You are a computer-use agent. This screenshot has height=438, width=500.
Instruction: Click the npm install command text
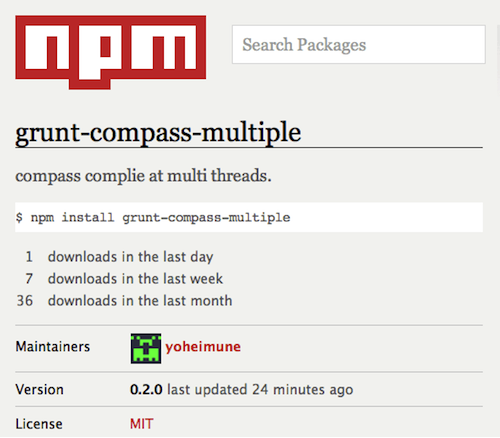153,217
